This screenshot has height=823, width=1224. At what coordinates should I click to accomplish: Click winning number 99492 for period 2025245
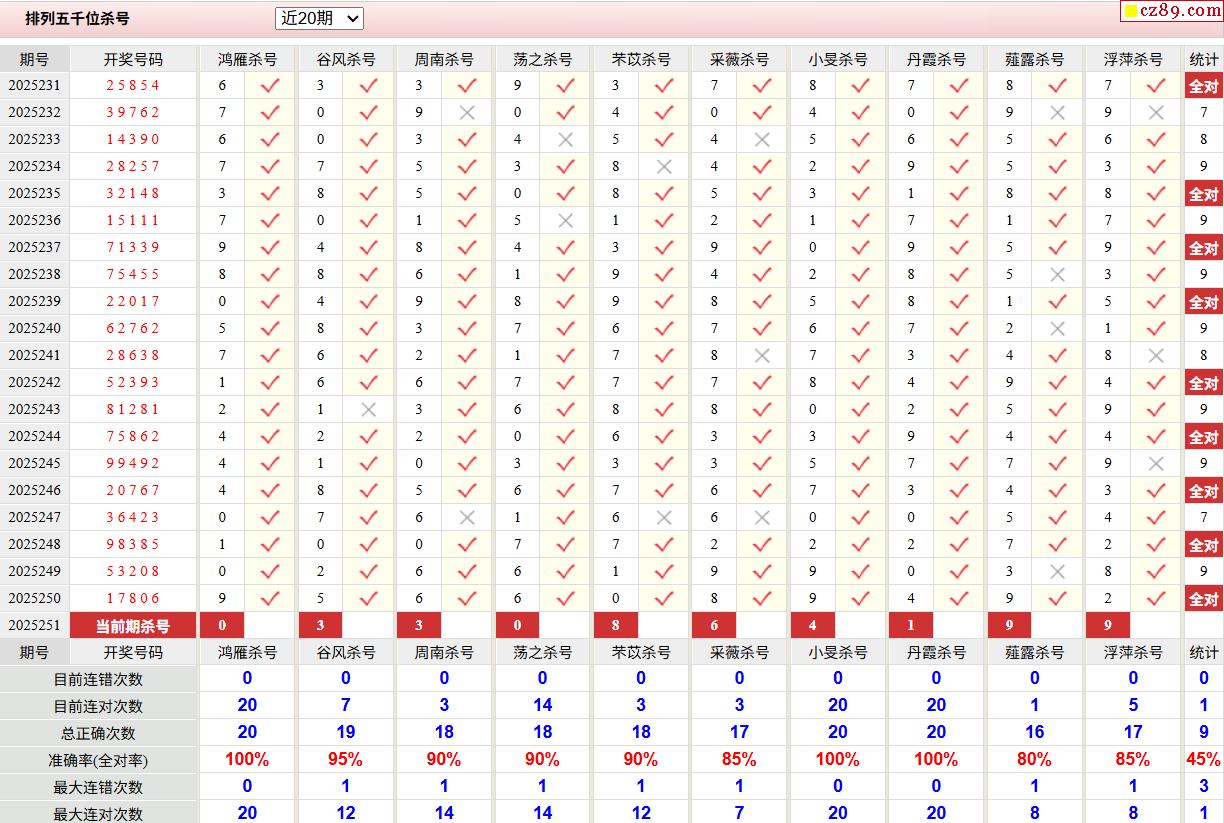pyautogui.click(x=133, y=464)
